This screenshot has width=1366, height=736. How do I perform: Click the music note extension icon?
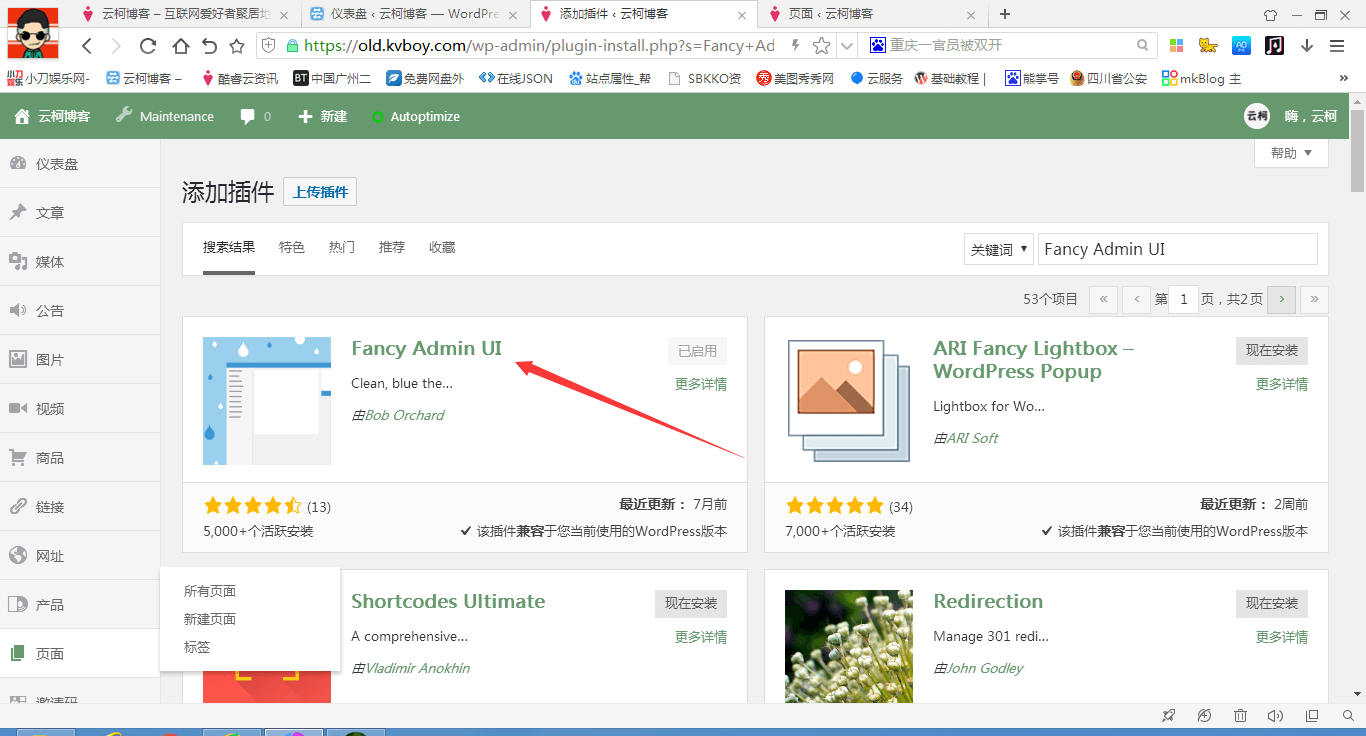pyautogui.click(x=1274, y=45)
